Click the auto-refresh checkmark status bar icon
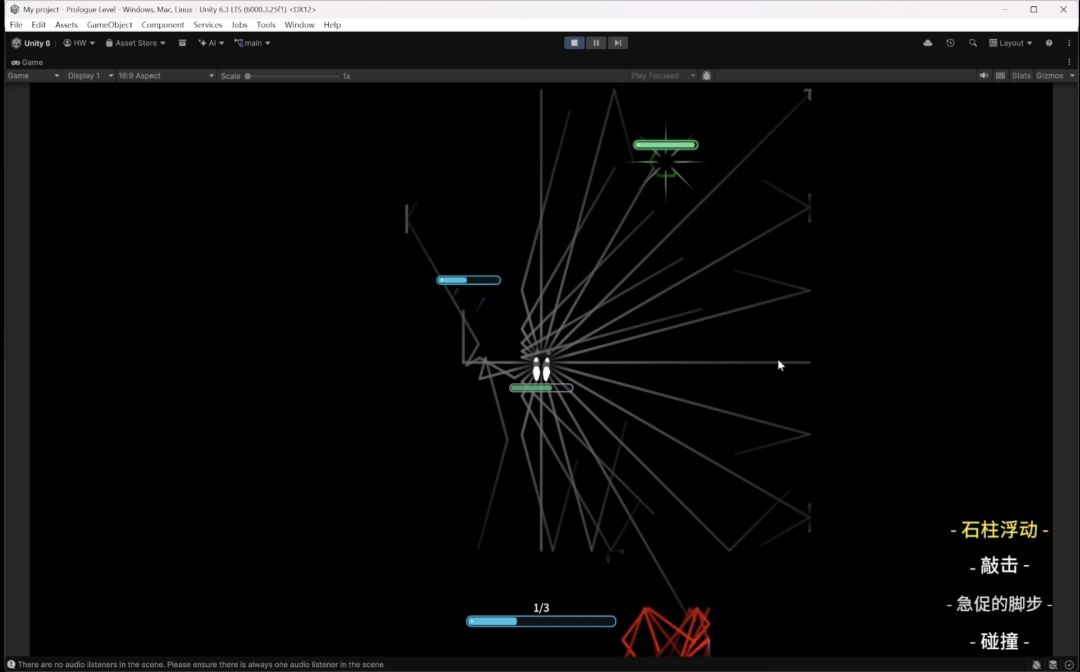This screenshot has width=1080, height=672. [x=1069, y=664]
